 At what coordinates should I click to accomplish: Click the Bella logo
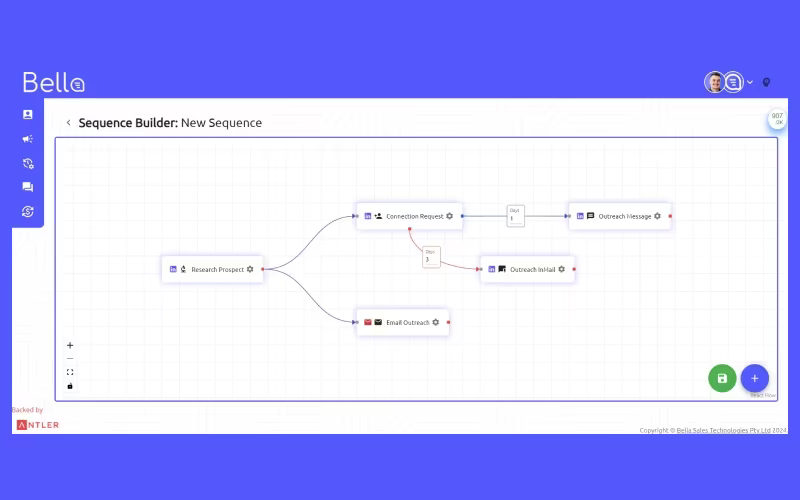click(x=54, y=82)
